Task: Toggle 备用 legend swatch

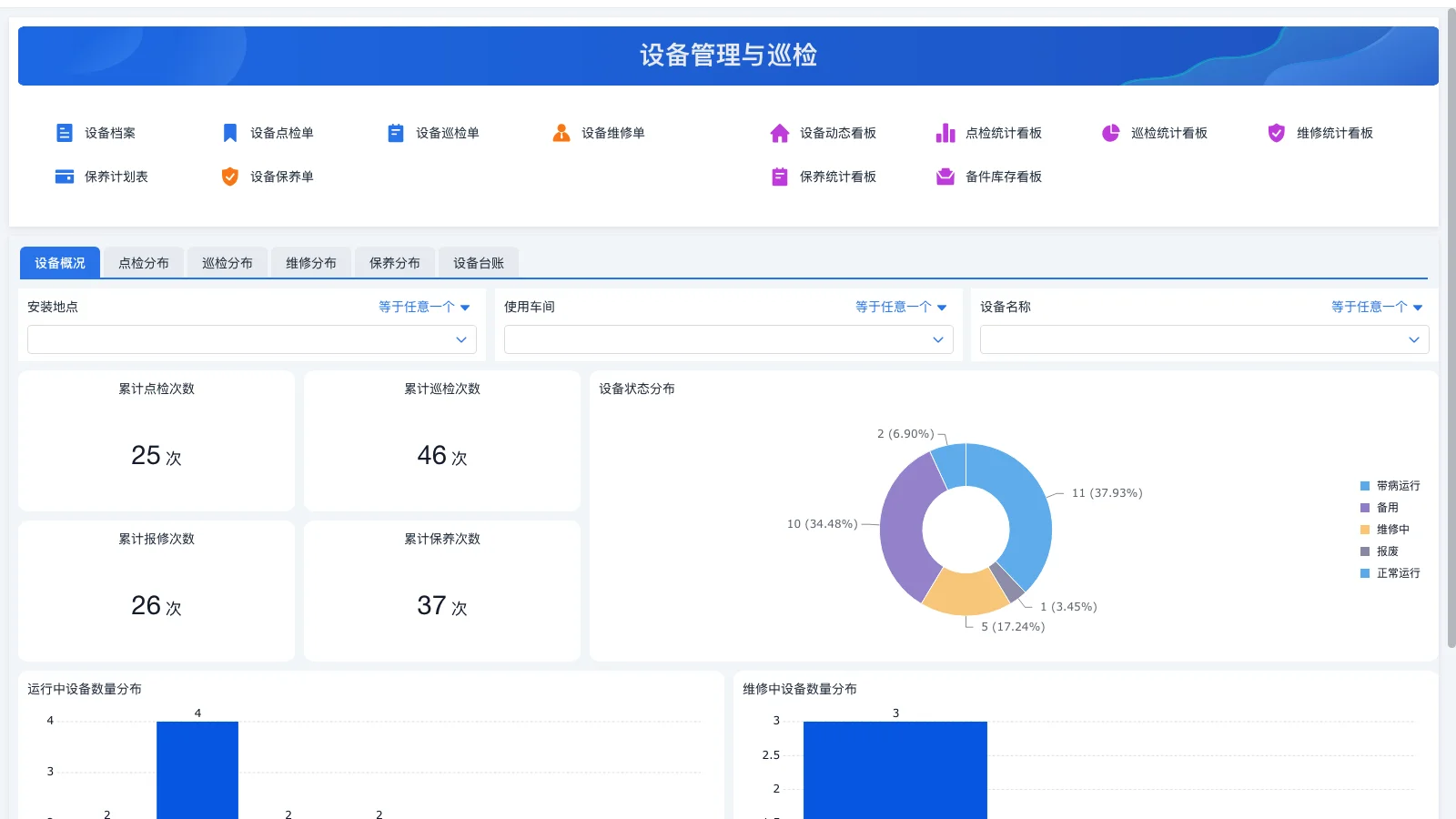Action: click(1365, 508)
